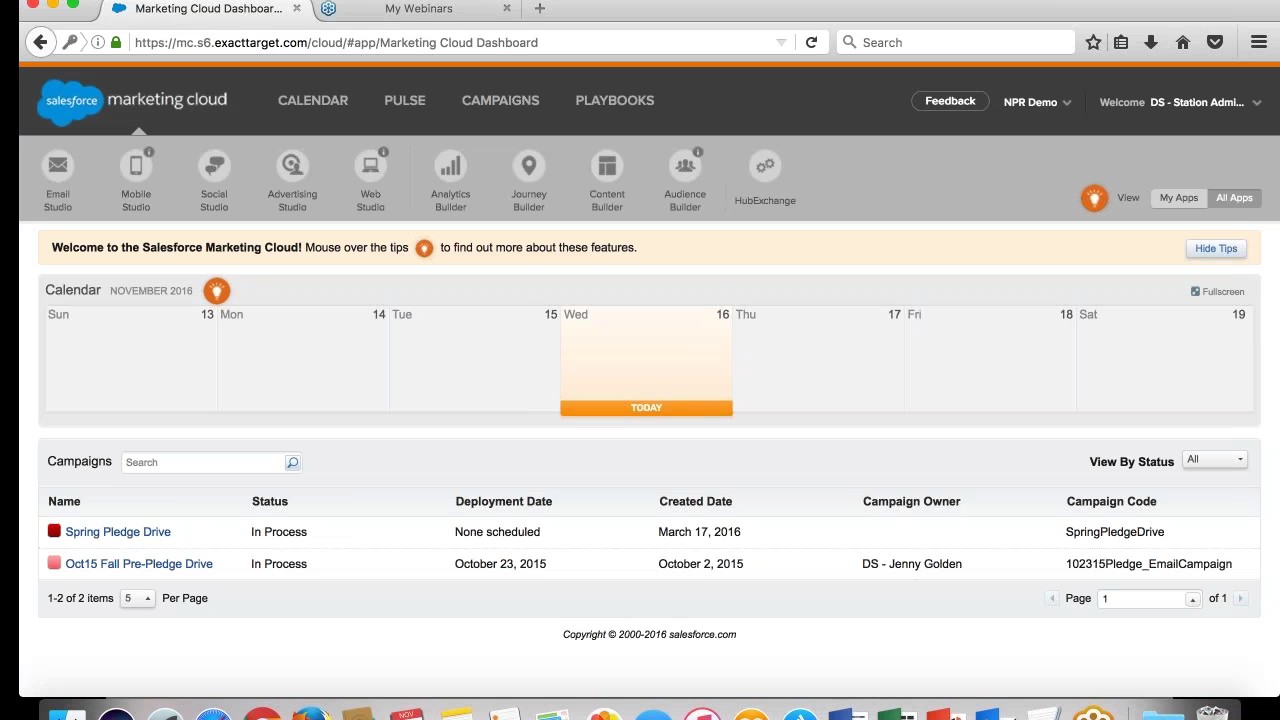Open the View By Status dropdown
Viewport: 1280px width, 720px height.
[1215, 459]
